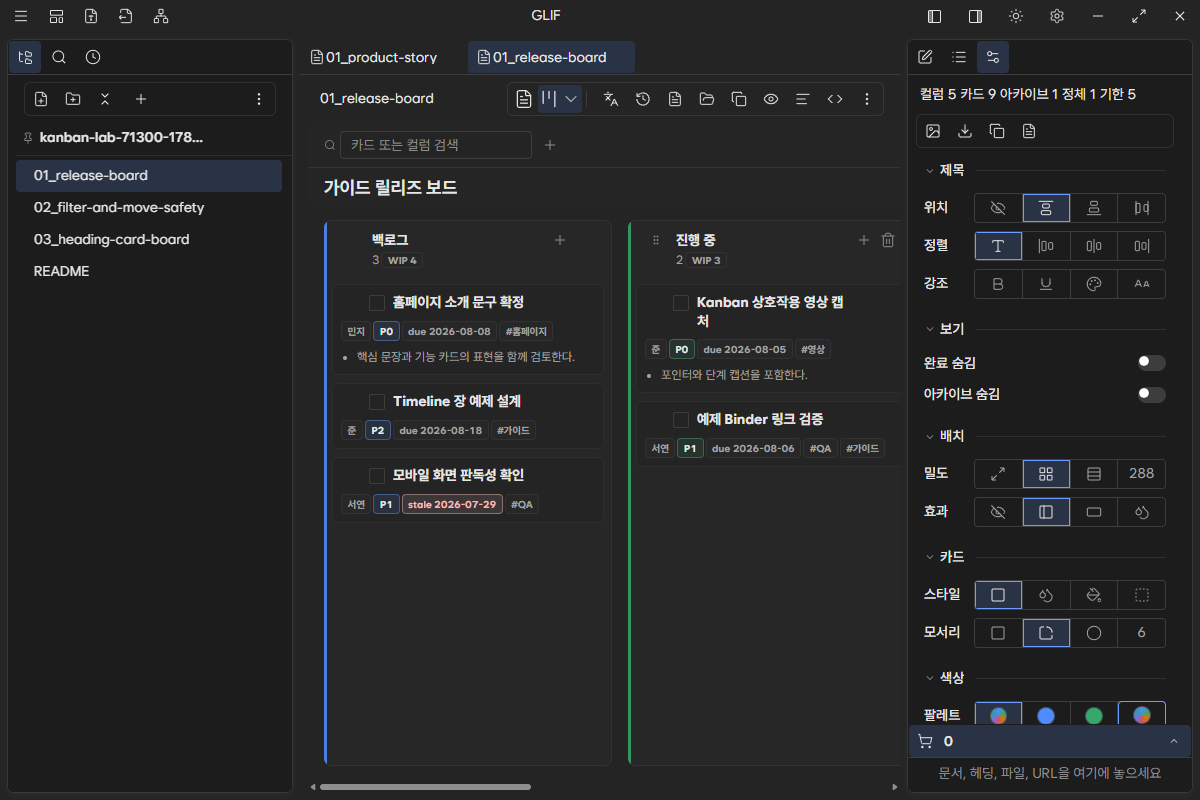Open the list tab in right panel
The width and height of the screenshot is (1200, 800).
coord(959,57)
